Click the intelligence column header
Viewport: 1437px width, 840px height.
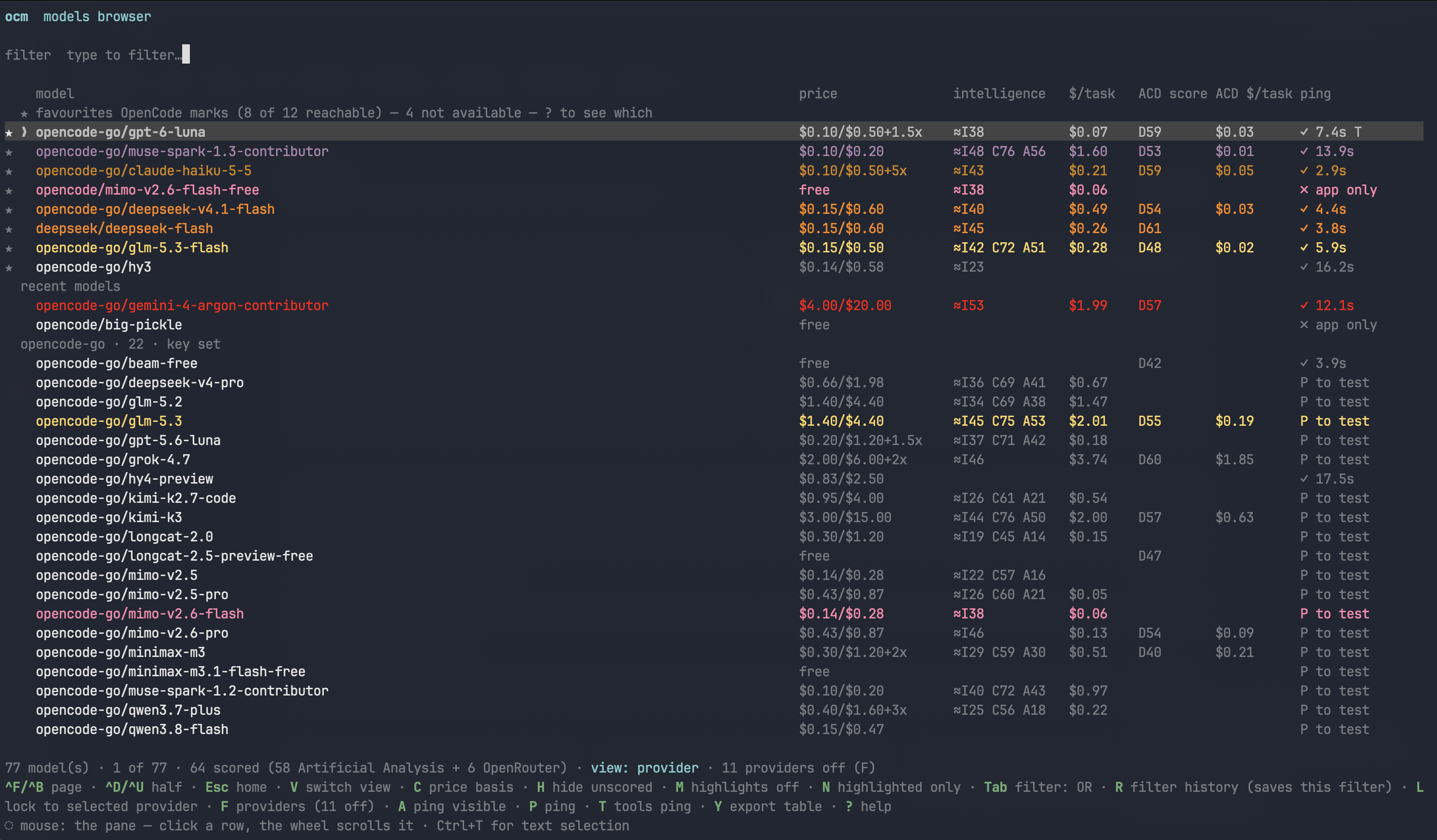point(999,93)
